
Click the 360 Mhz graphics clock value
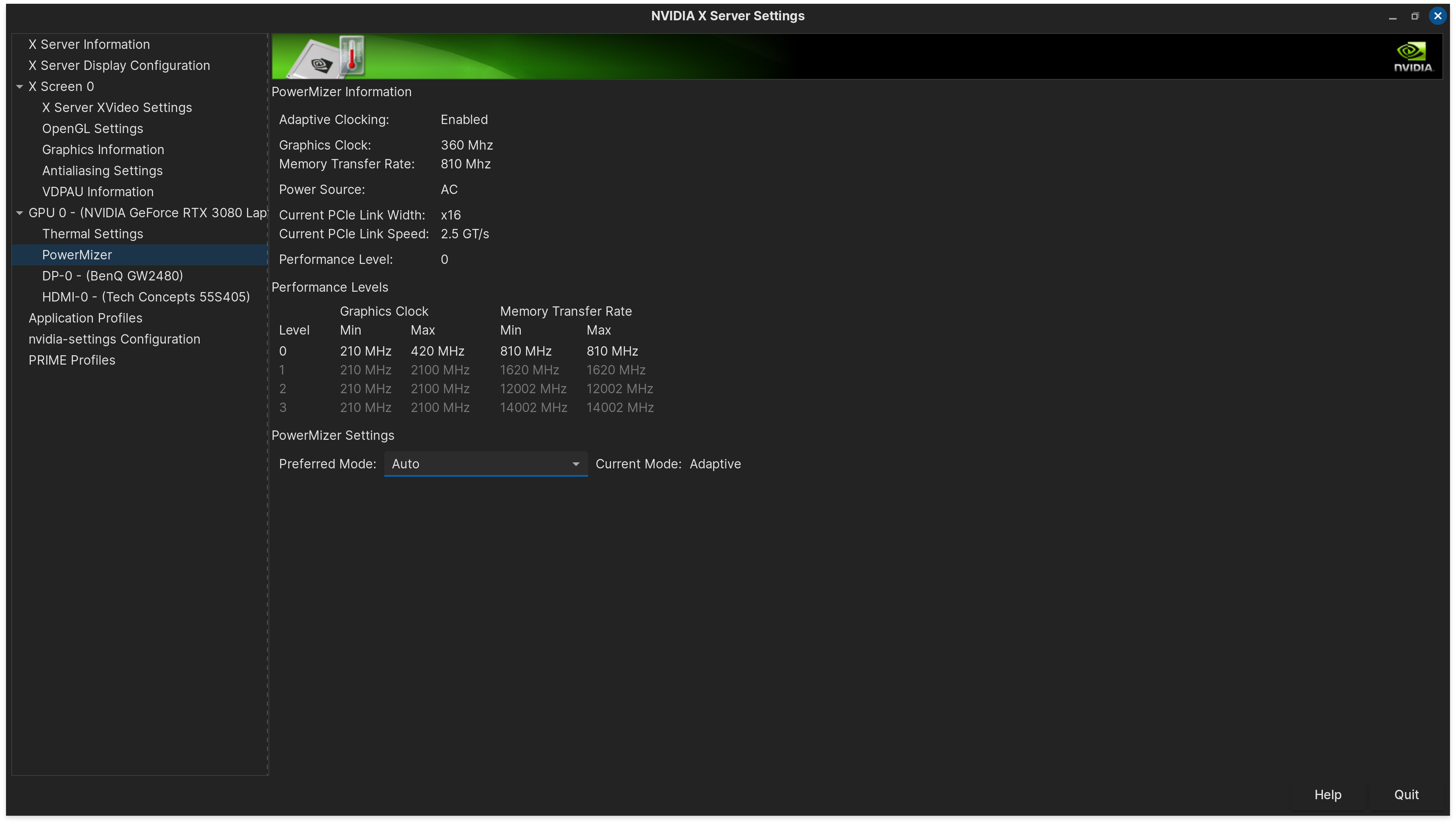coord(466,145)
